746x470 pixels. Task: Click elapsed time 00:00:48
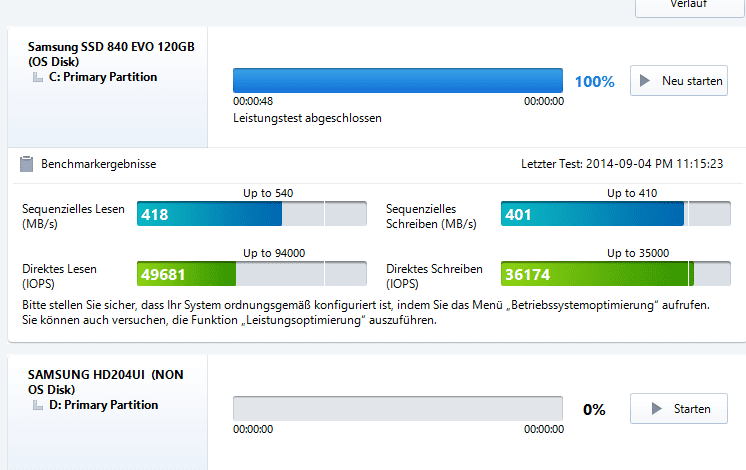(x=253, y=101)
